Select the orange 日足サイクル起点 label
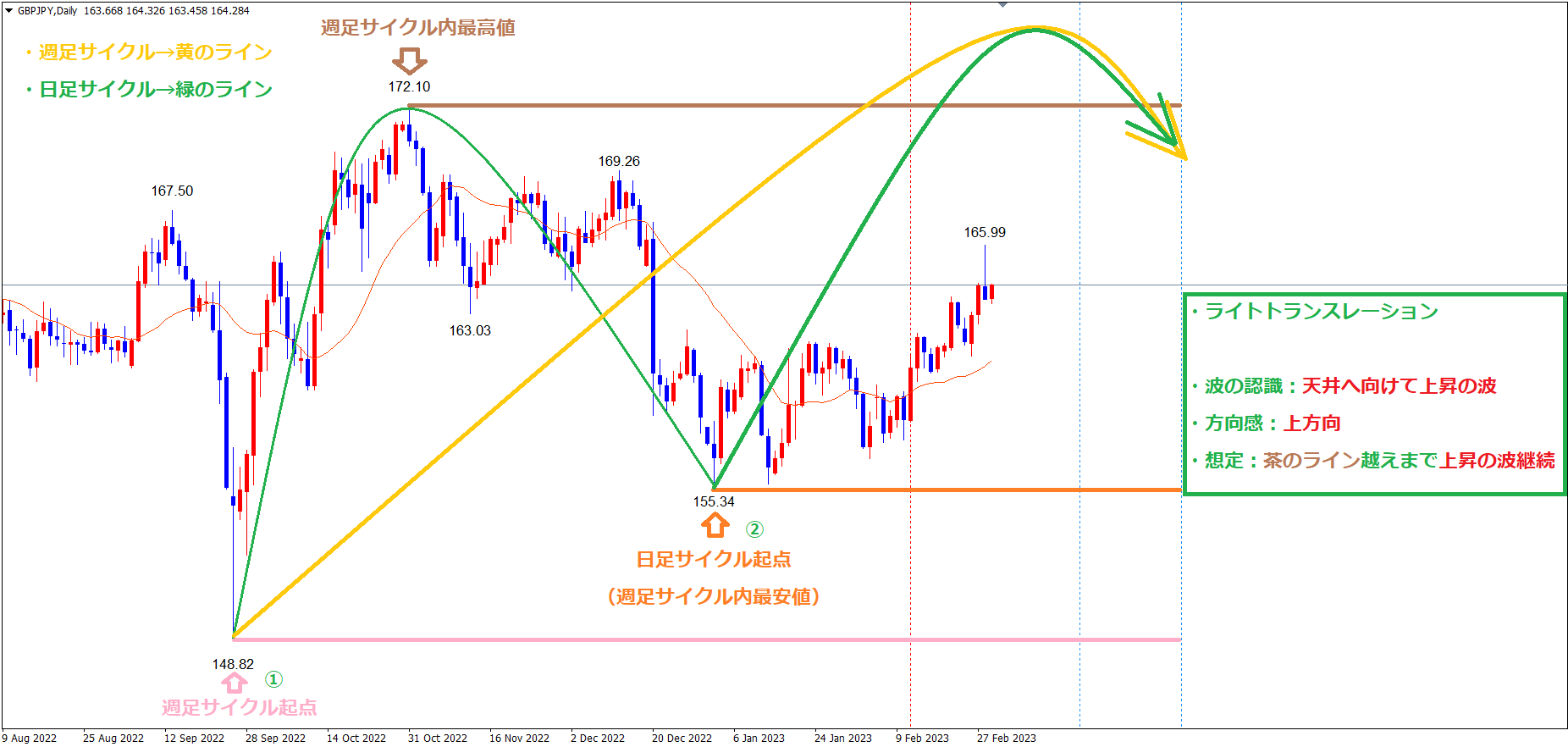This screenshot has height=747, width=1568. click(x=714, y=559)
